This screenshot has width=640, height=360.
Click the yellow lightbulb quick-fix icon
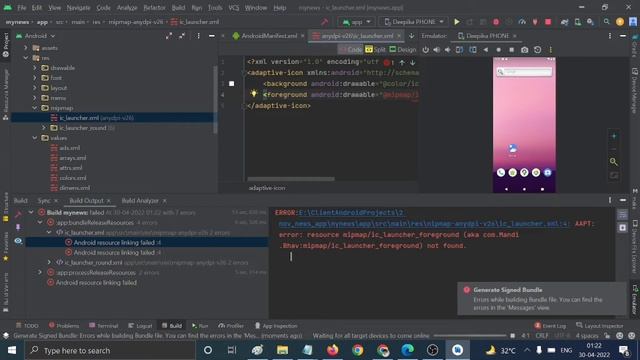click(254, 93)
